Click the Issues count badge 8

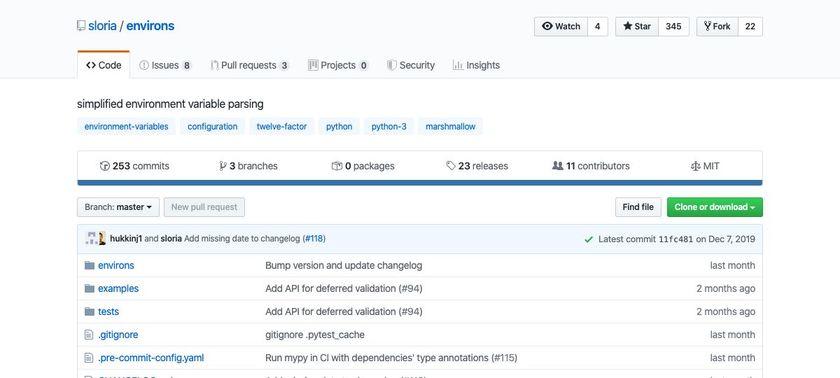tap(186, 66)
